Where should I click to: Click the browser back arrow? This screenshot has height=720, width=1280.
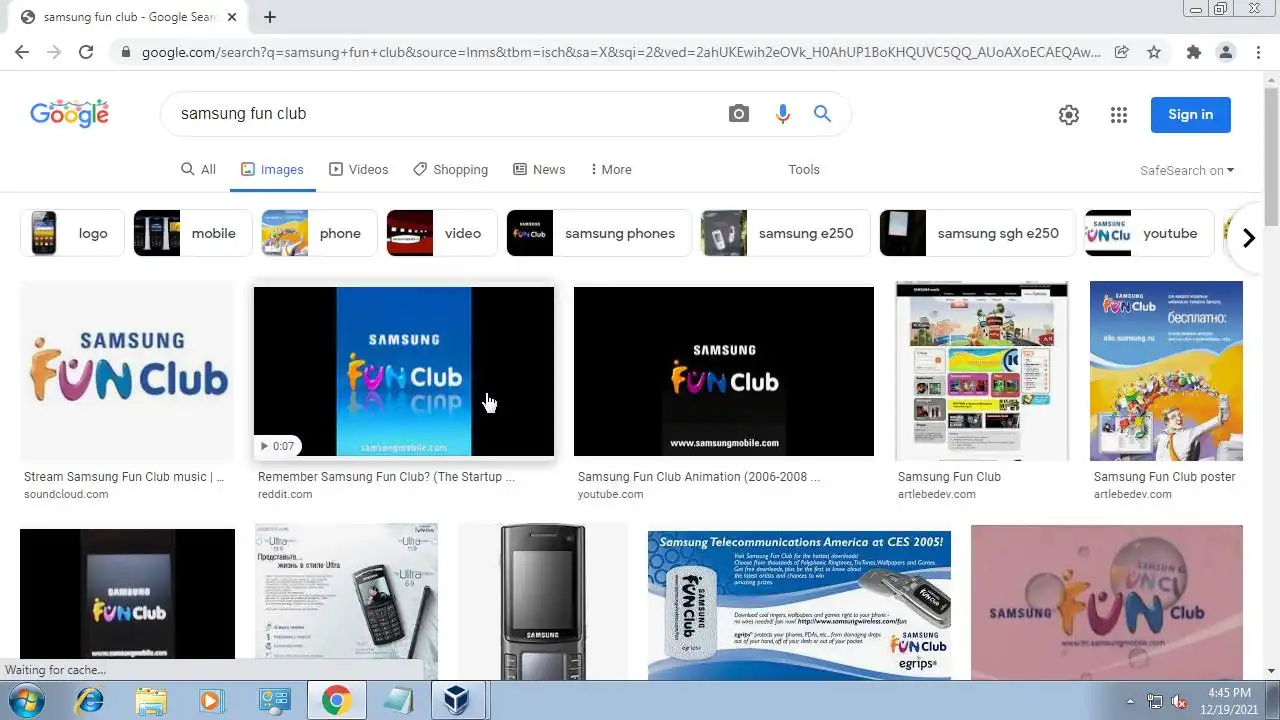coord(22,52)
